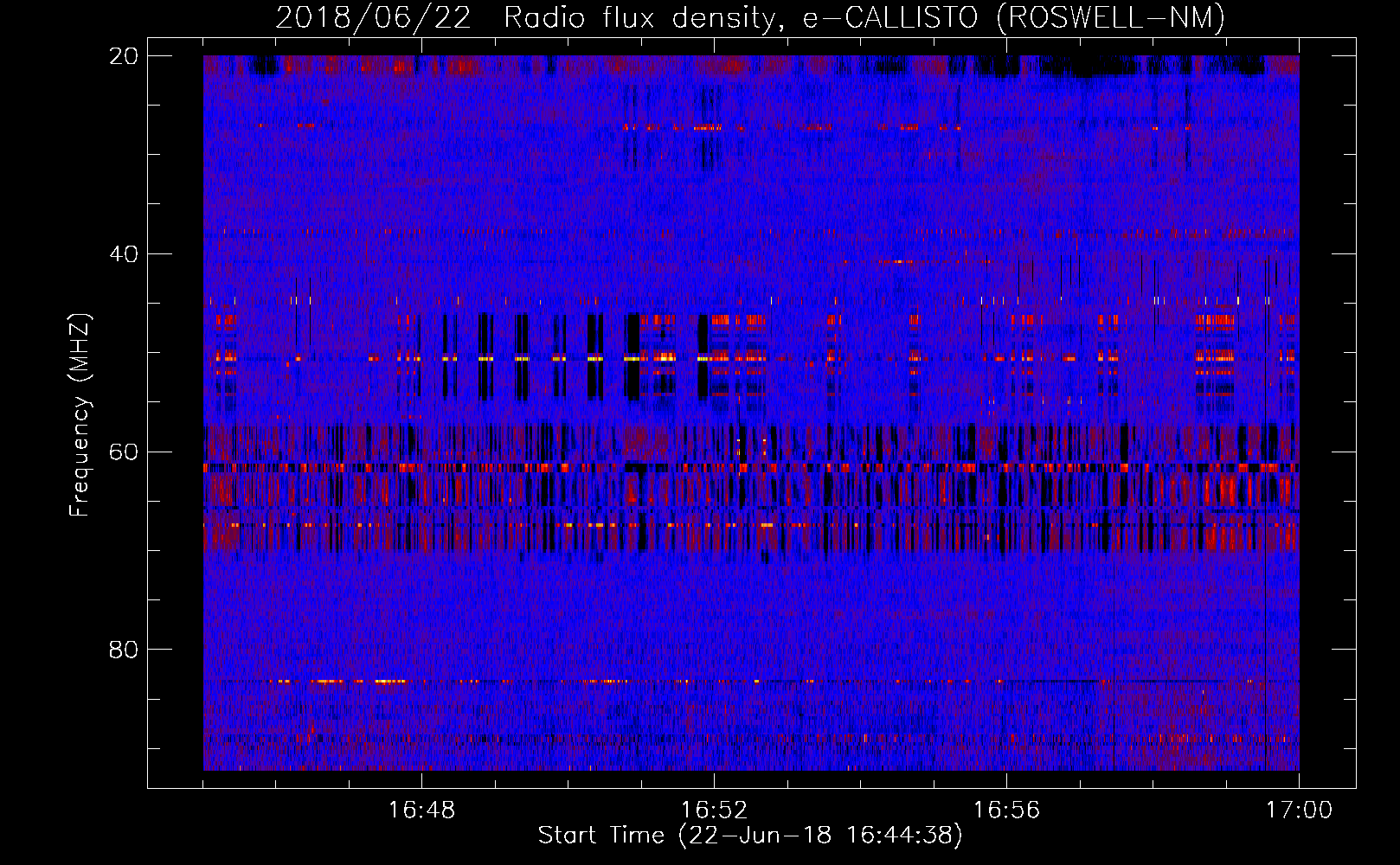Click the '2018/06/22' date in the title
Viewport: 1400px width, 865px height.
pos(373,17)
